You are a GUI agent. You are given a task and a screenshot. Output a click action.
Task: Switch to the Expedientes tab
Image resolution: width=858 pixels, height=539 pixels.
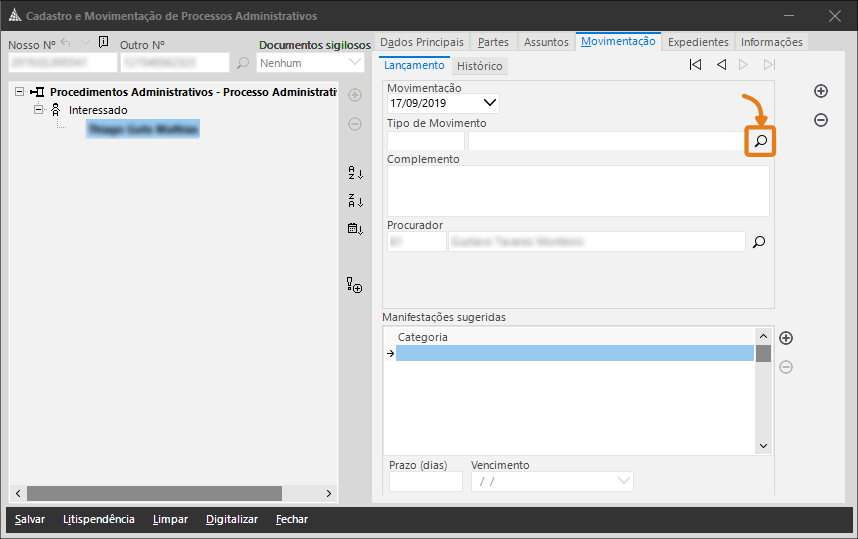698,42
